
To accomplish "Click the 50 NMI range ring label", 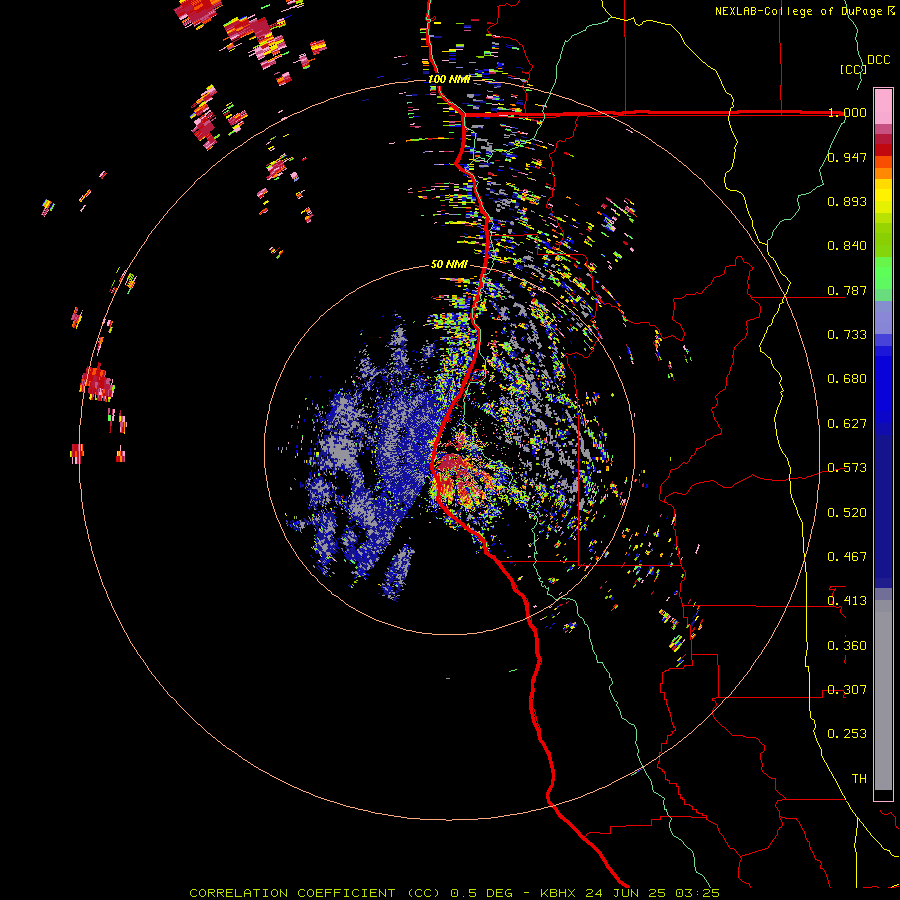I will point(449,264).
